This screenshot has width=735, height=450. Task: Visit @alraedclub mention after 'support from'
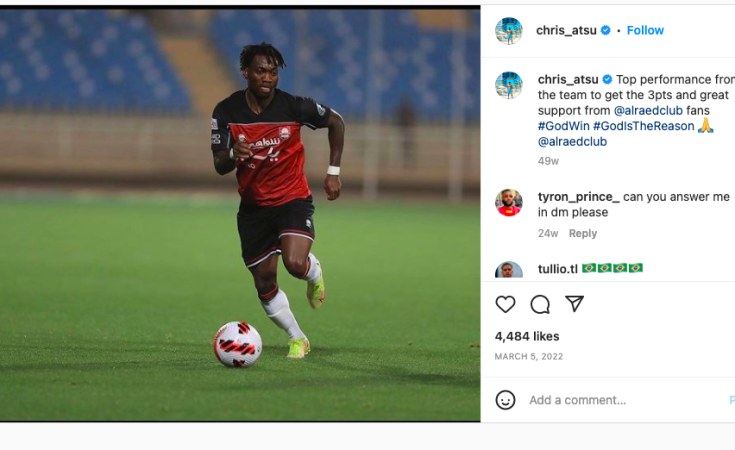pos(648,111)
